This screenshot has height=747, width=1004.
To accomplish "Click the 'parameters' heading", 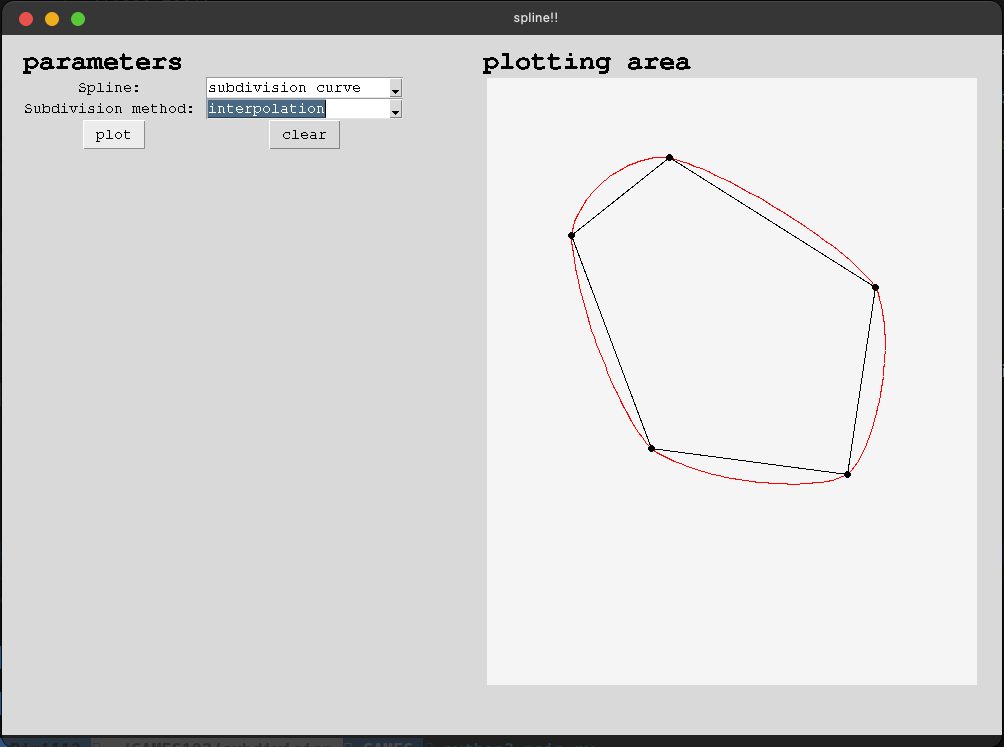I will tap(102, 63).
